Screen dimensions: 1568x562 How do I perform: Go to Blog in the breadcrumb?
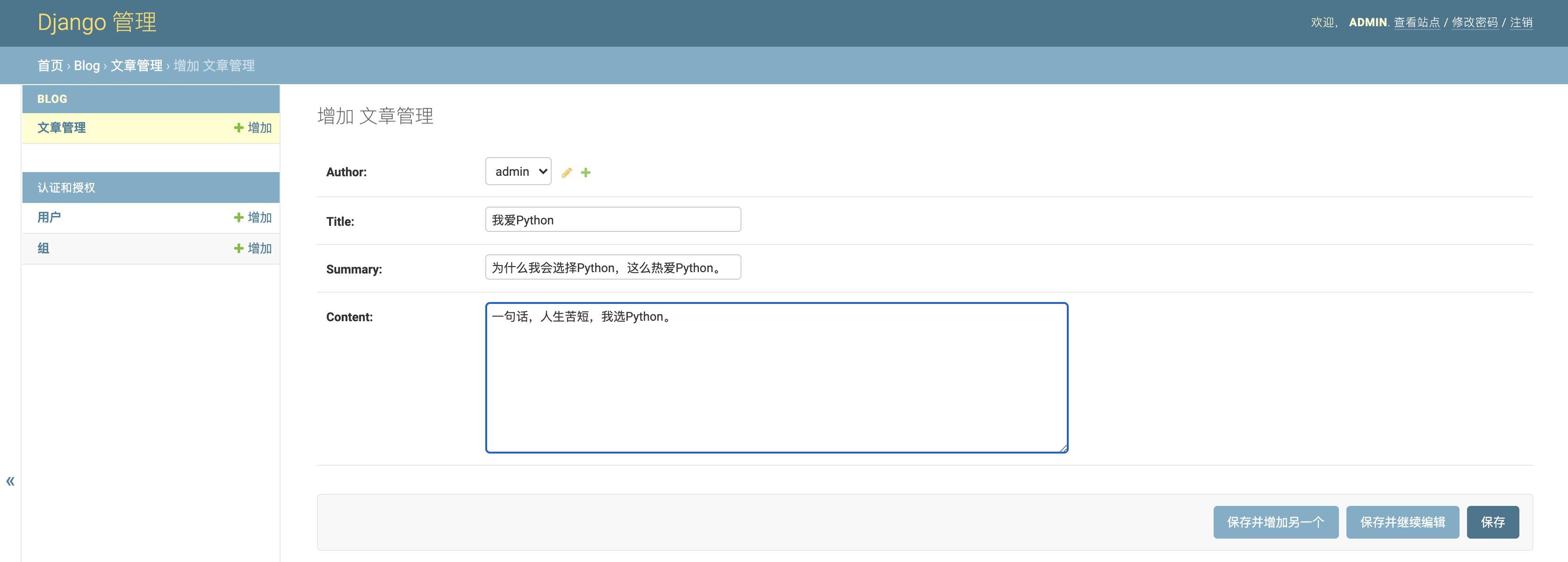coord(86,65)
